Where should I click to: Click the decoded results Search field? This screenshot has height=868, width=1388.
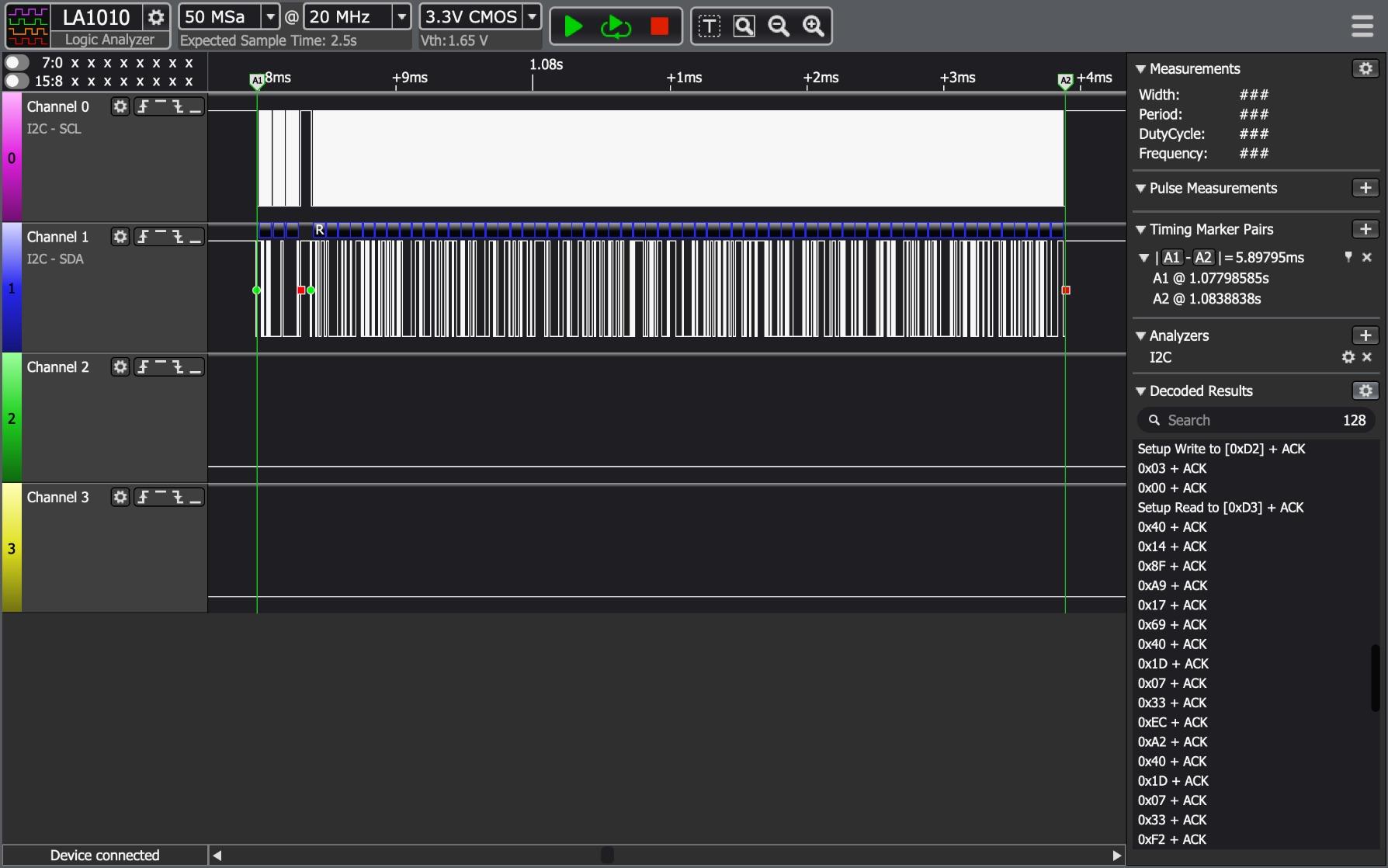coord(1255,420)
